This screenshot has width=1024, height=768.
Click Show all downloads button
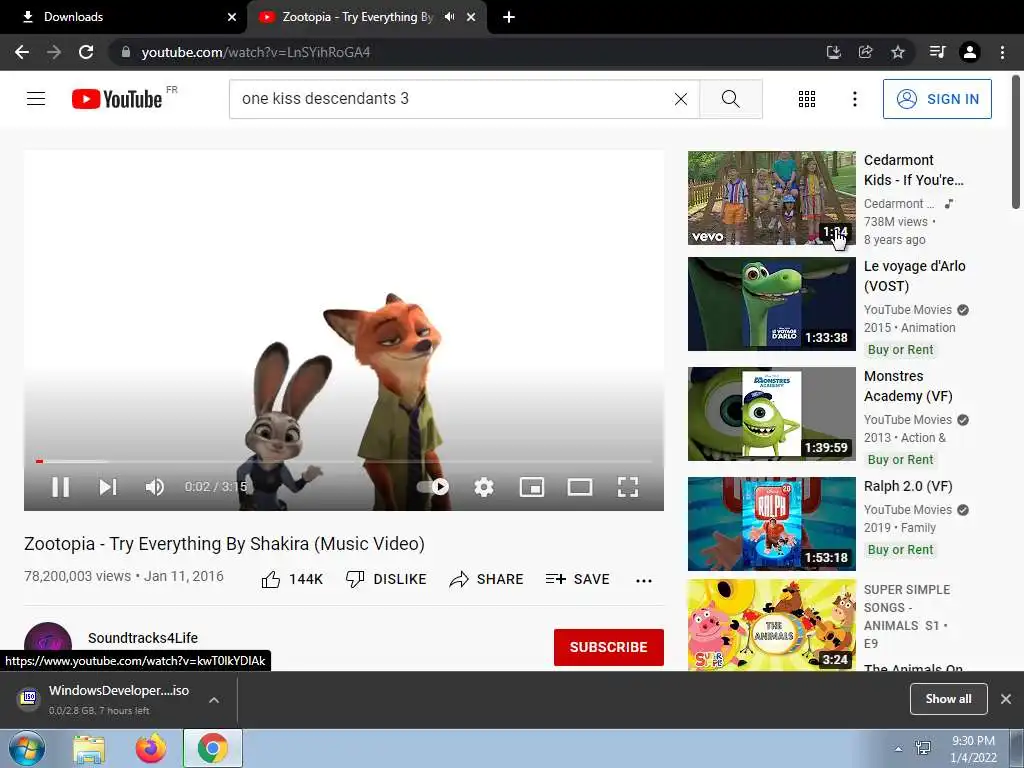(948, 699)
